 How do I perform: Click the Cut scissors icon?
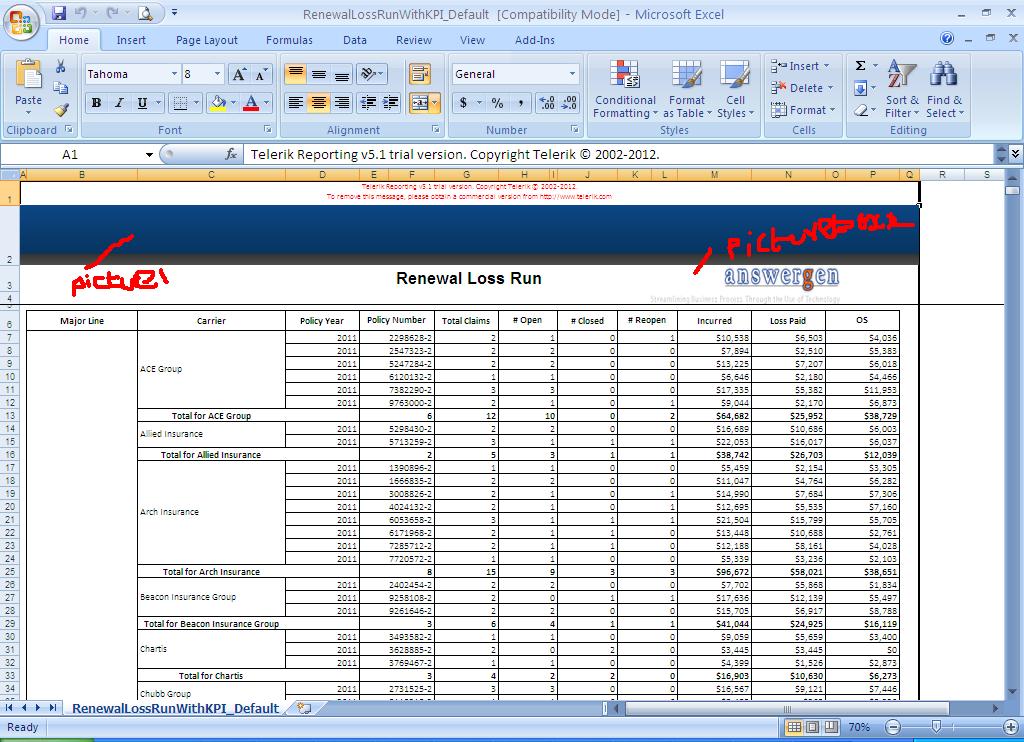click(x=61, y=67)
